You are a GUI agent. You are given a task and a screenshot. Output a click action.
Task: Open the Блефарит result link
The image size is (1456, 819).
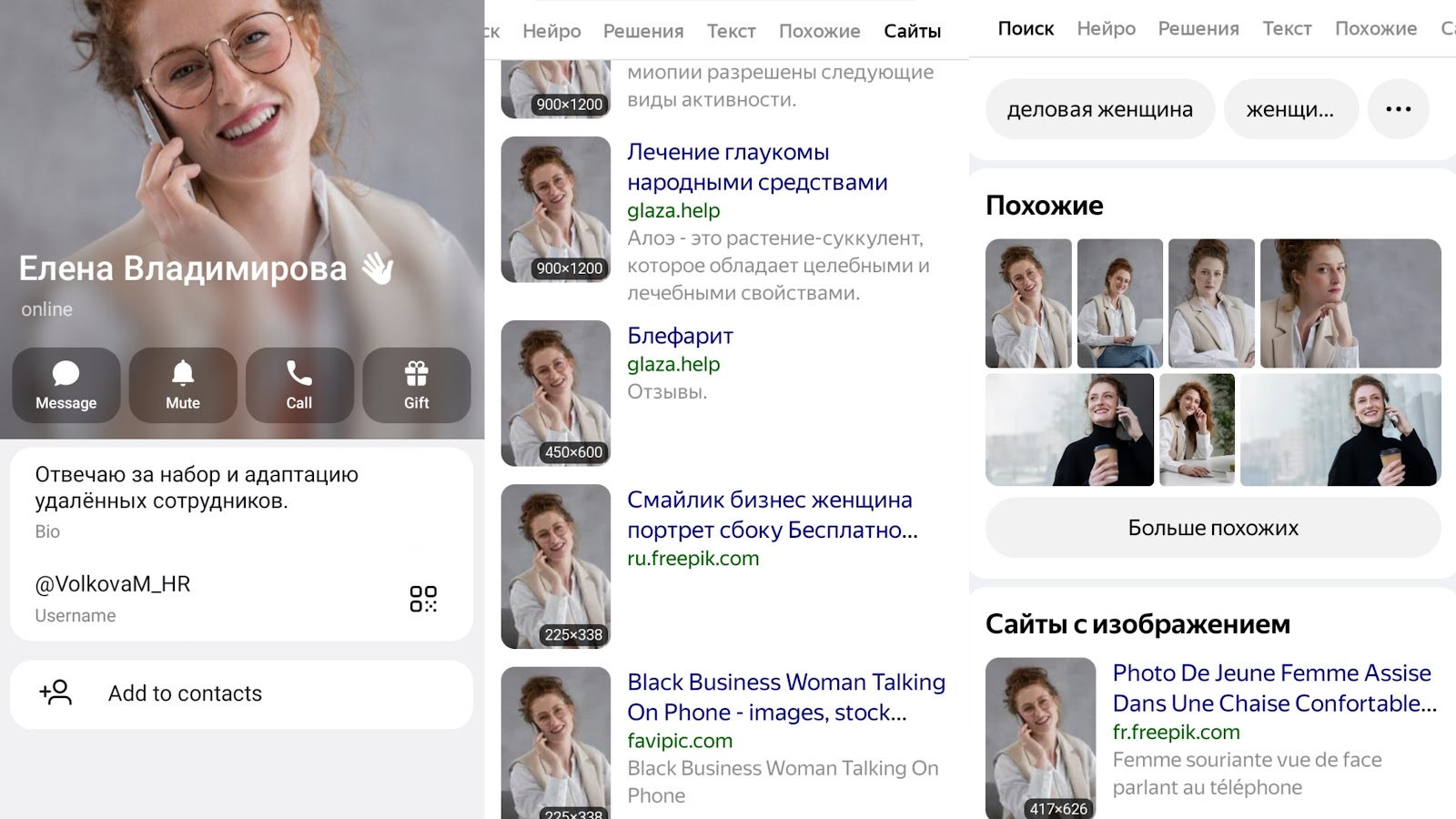(x=680, y=336)
